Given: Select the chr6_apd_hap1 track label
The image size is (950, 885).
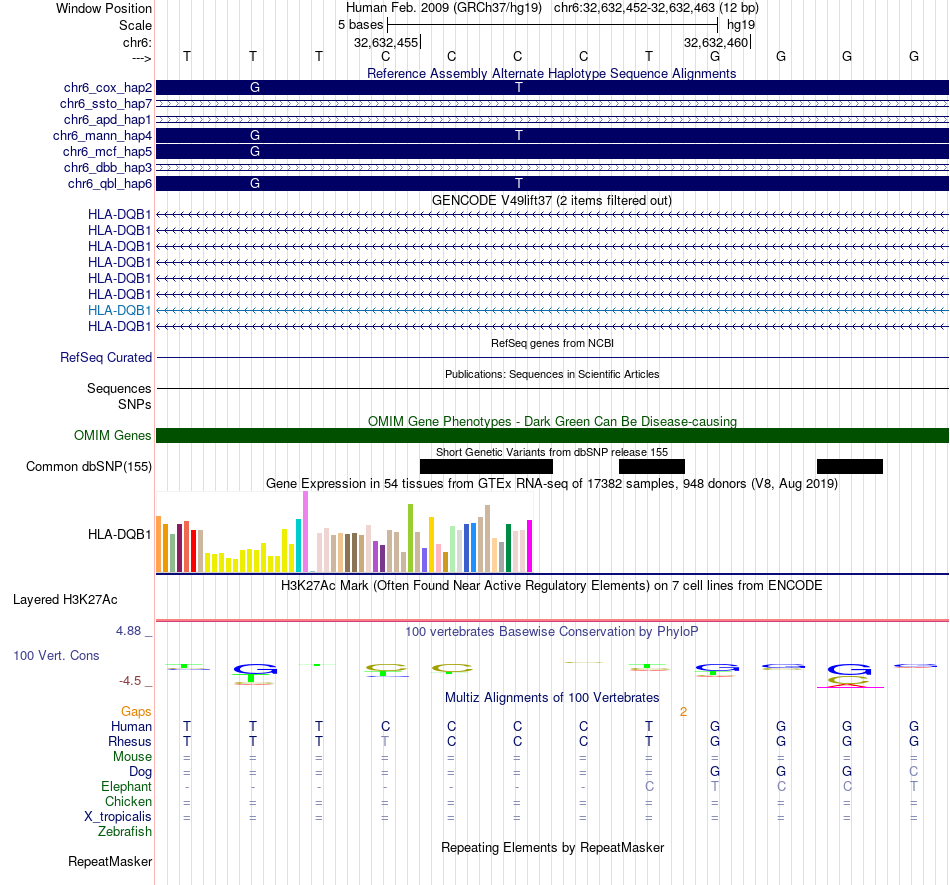Looking at the screenshot, I should coord(108,119).
